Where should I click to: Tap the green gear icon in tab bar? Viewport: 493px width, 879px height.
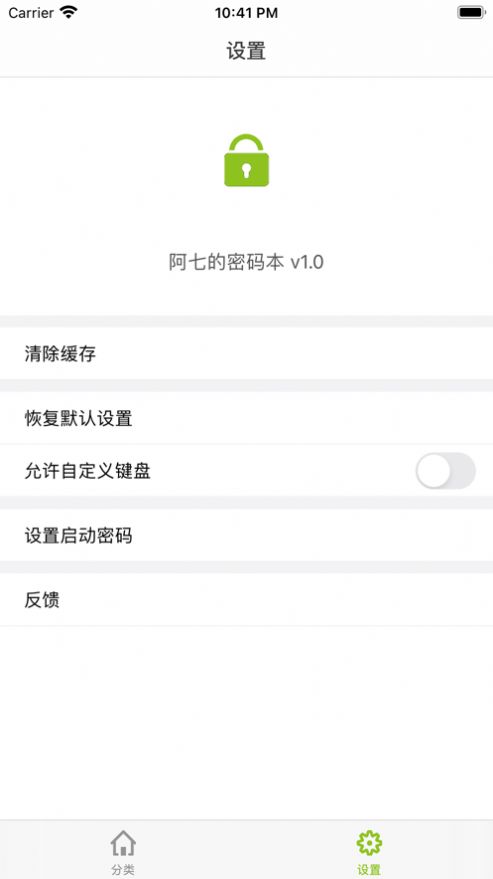pyautogui.click(x=369, y=843)
